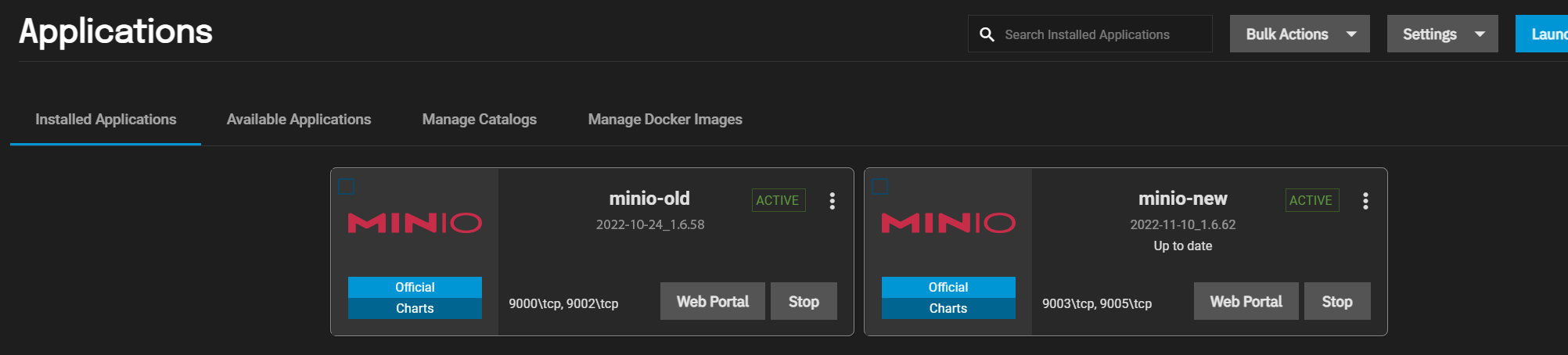Click the MinIO logo on minio-old card
The width and height of the screenshot is (1568, 355).
(x=415, y=223)
